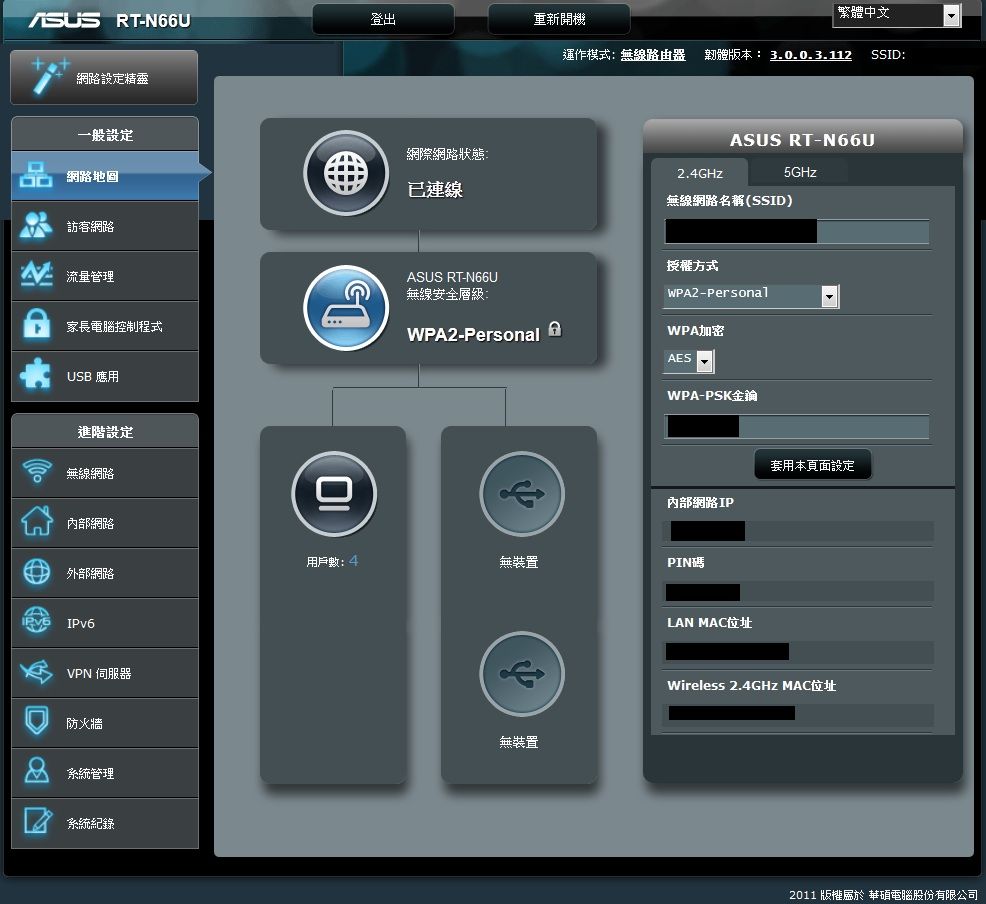Select VPN 伺服器 menu item text
Viewport: 986px width, 904px height.
coord(99,673)
